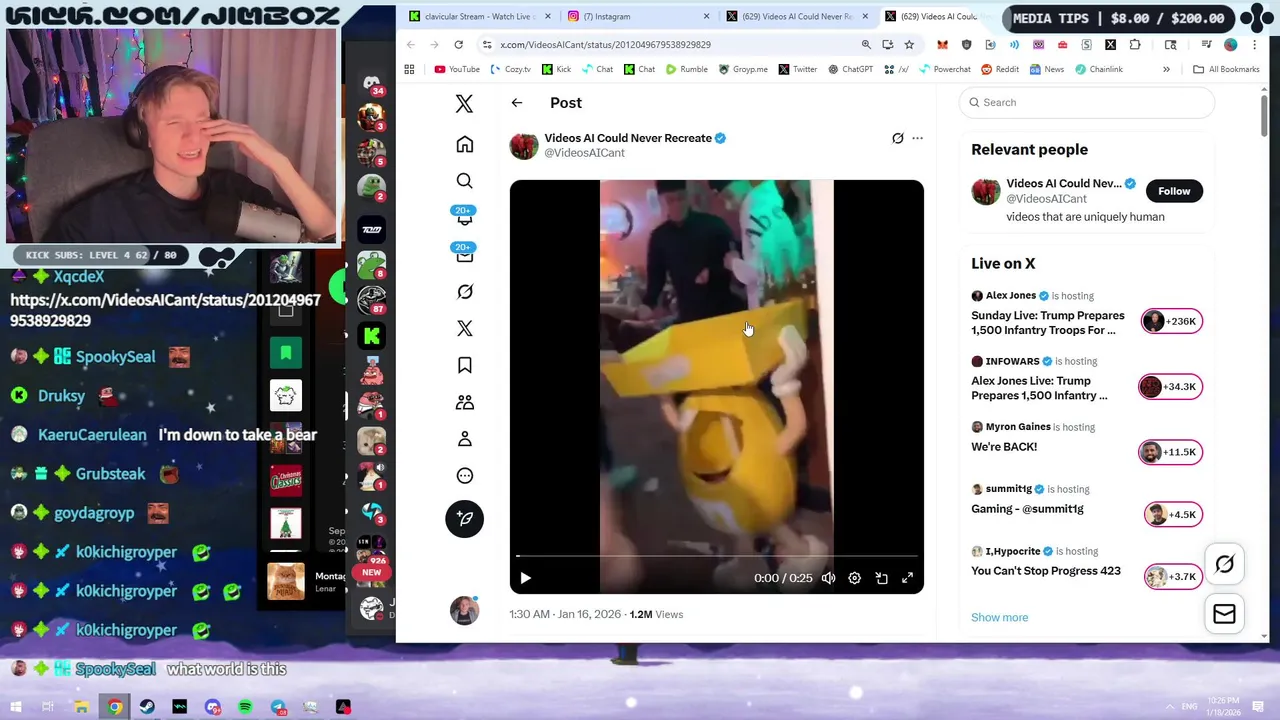Open summit1g Gaming live broadcast
The width and height of the screenshot is (1280, 720).
1086,500
